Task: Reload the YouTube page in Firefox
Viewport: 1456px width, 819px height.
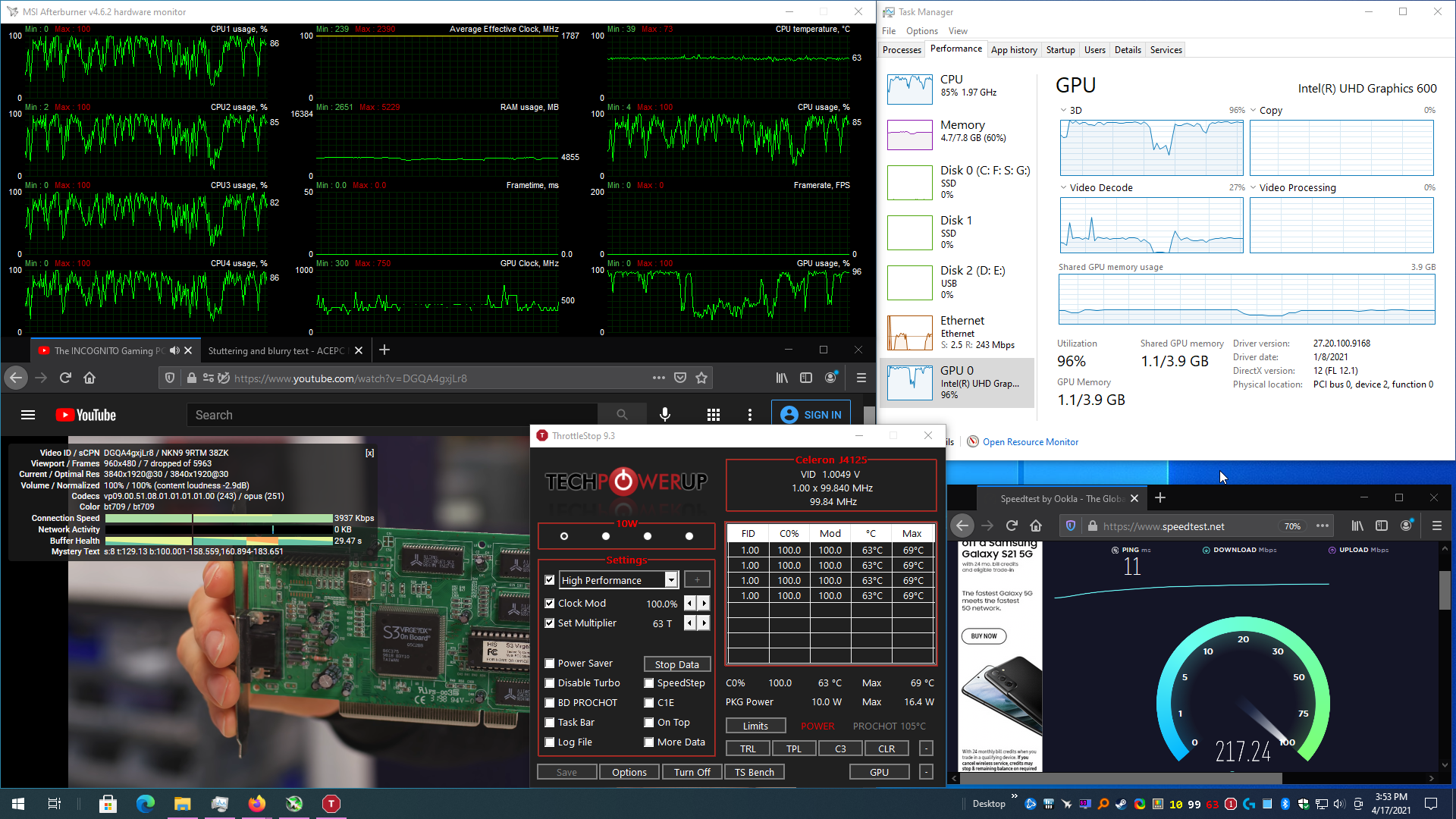Action: tap(65, 378)
